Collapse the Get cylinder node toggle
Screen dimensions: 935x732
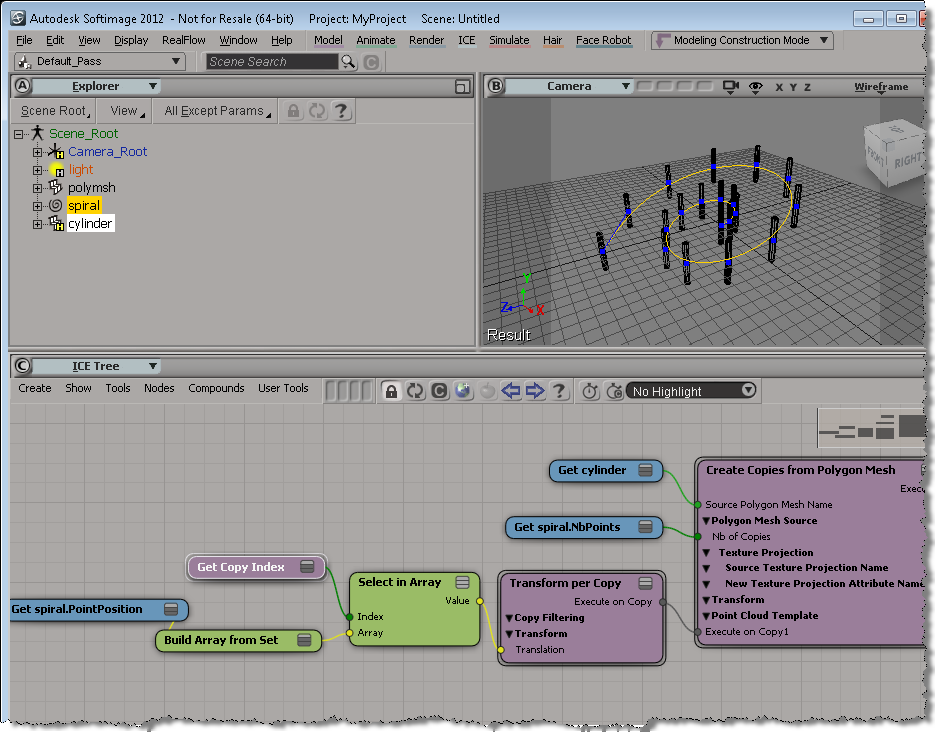click(x=646, y=470)
